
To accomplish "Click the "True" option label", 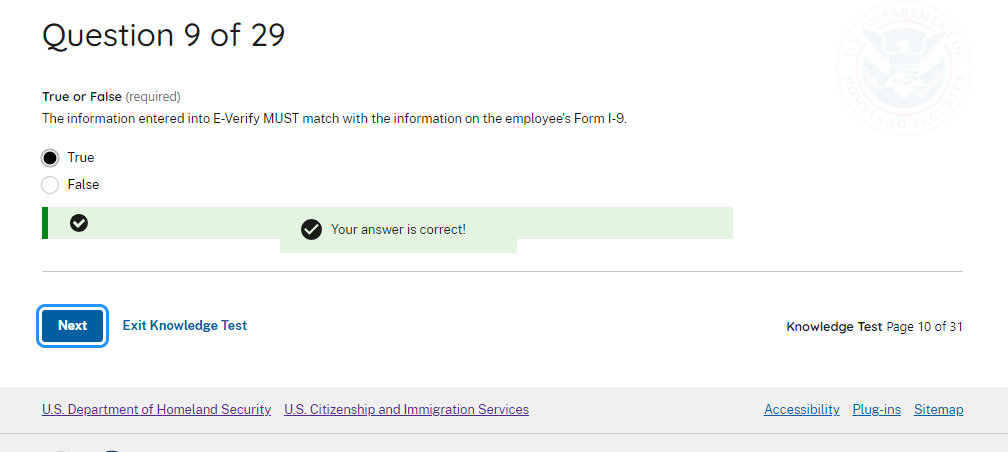I will [81, 157].
